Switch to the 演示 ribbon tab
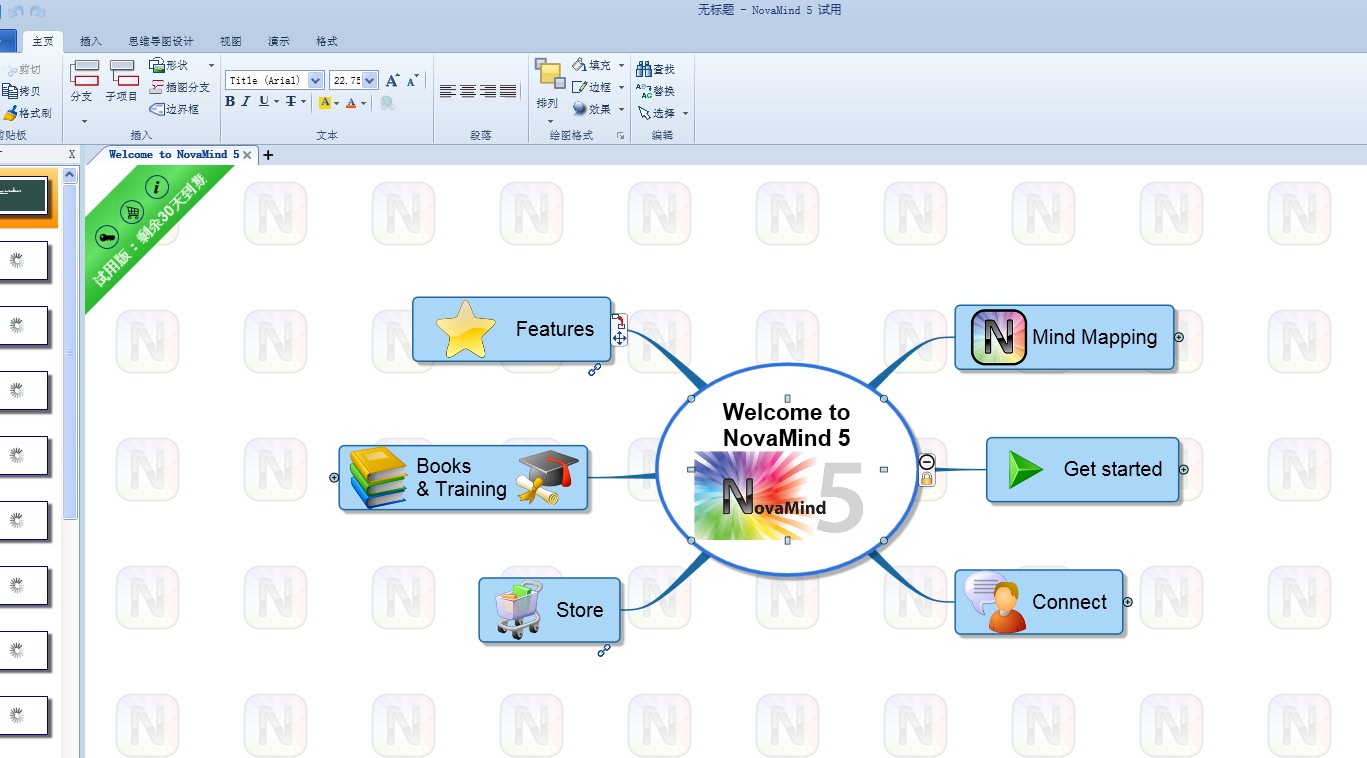The height and width of the screenshot is (758, 1367). (279, 41)
